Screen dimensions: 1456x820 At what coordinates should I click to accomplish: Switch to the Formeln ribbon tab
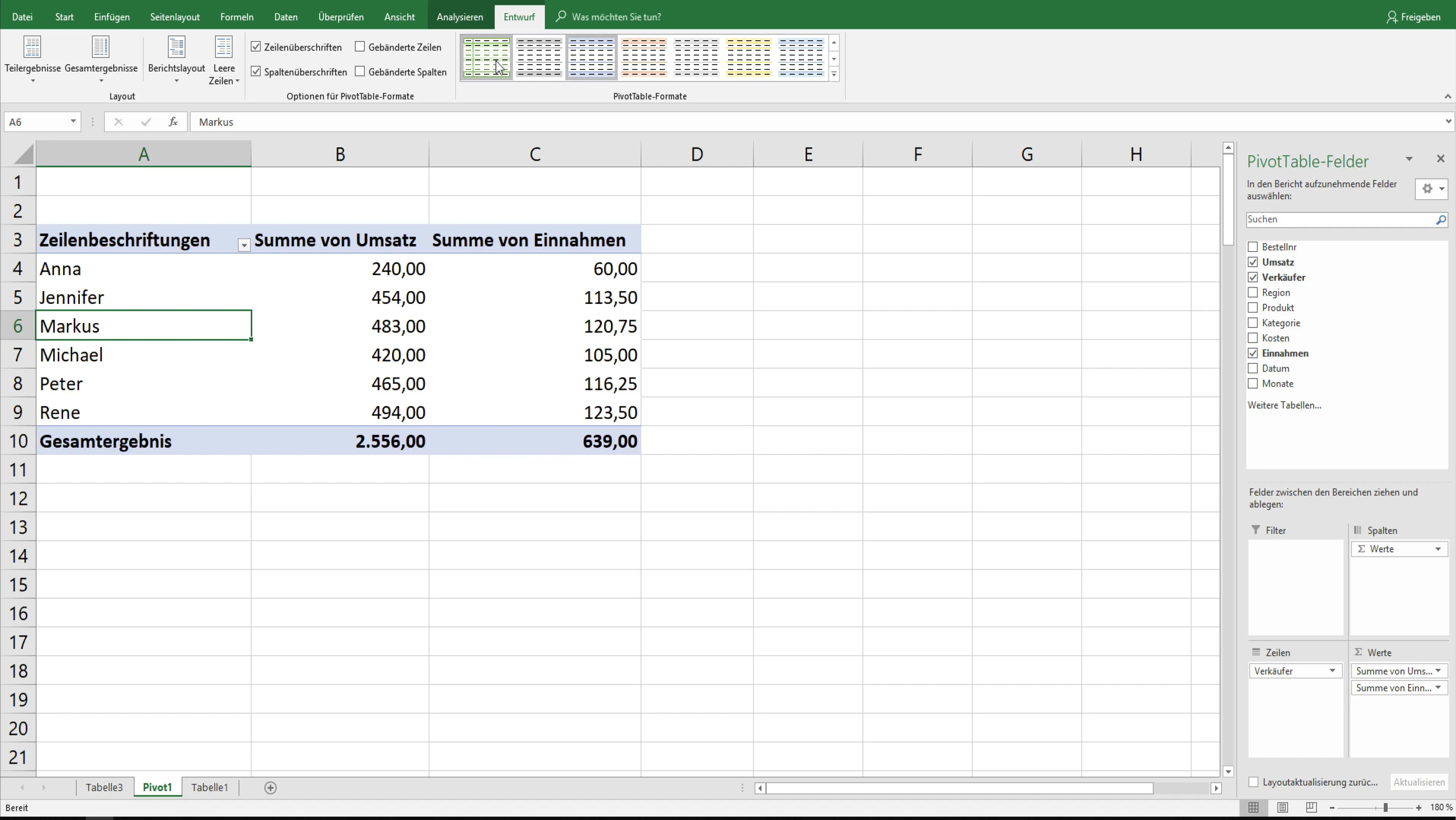(237, 17)
